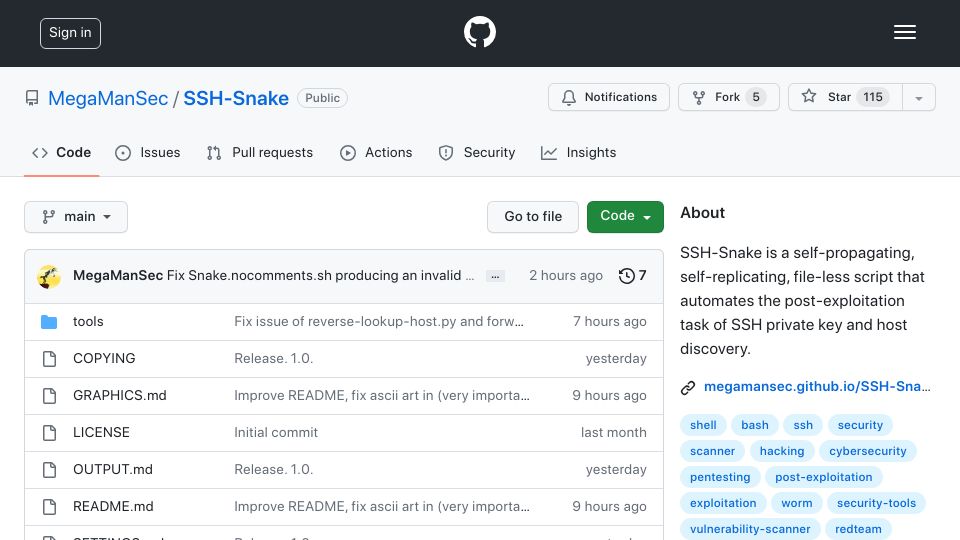
Task: Open the SSH-Snake repository link
Action: coord(236,99)
